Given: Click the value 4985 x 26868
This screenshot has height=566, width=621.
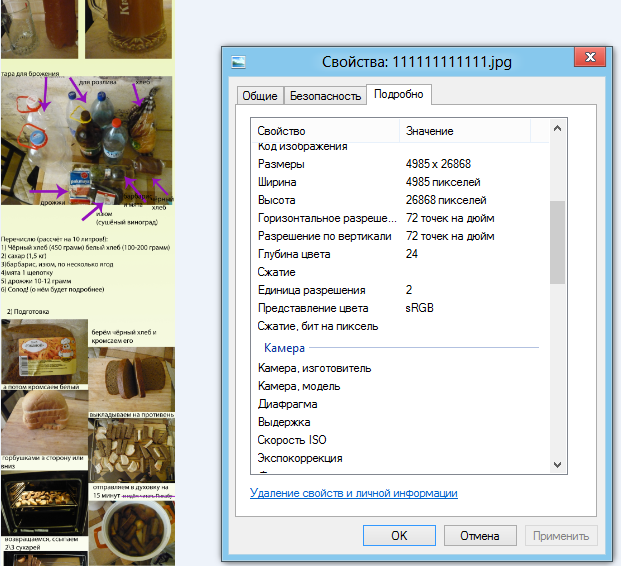Looking at the screenshot, I should pyautogui.click(x=438, y=164).
